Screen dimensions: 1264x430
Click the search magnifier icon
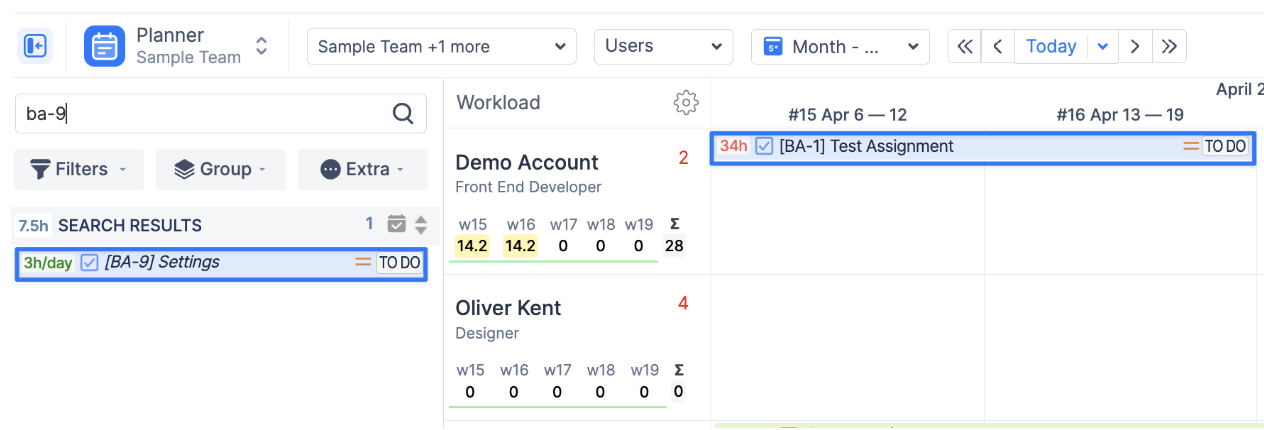[403, 114]
